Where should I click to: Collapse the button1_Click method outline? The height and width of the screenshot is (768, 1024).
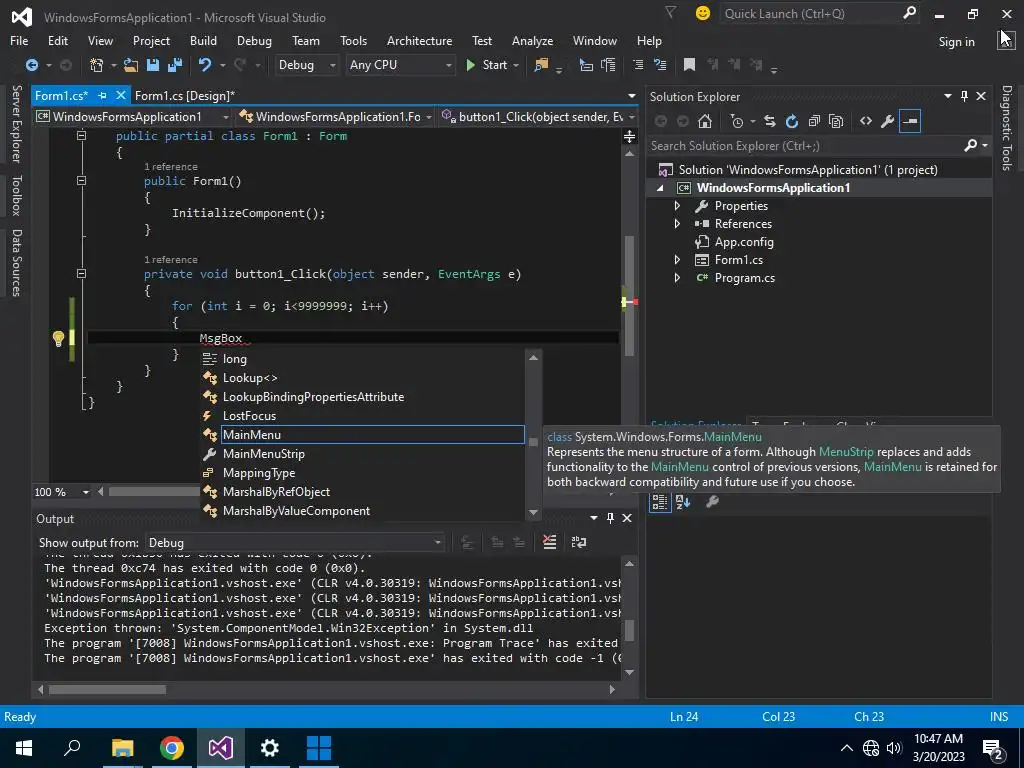click(82, 274)
